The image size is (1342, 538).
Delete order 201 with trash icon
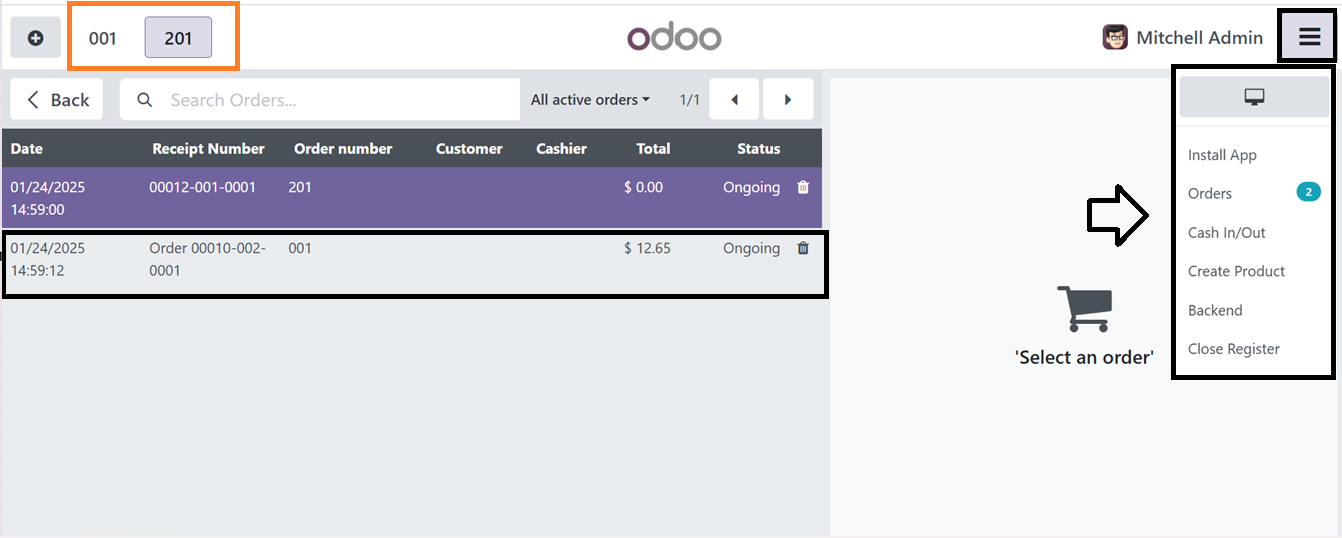coord(803,187)
